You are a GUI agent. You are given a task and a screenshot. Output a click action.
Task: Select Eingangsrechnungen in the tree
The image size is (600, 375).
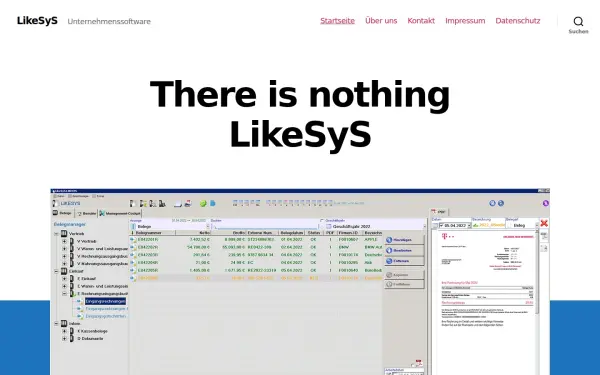tap(105, 302)
